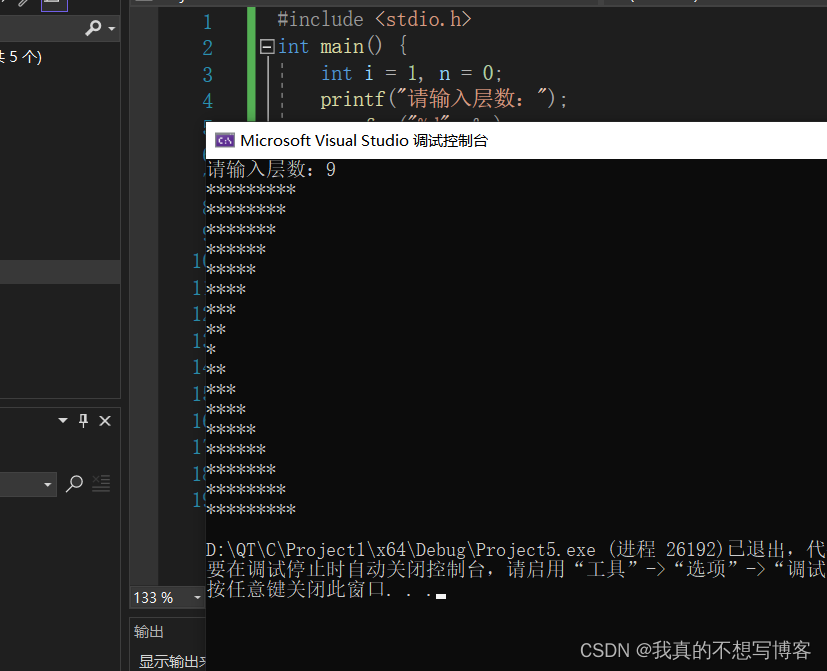Click the console icon in debug console title
Screen dimensions: 827x671
[x=225, y=140]
